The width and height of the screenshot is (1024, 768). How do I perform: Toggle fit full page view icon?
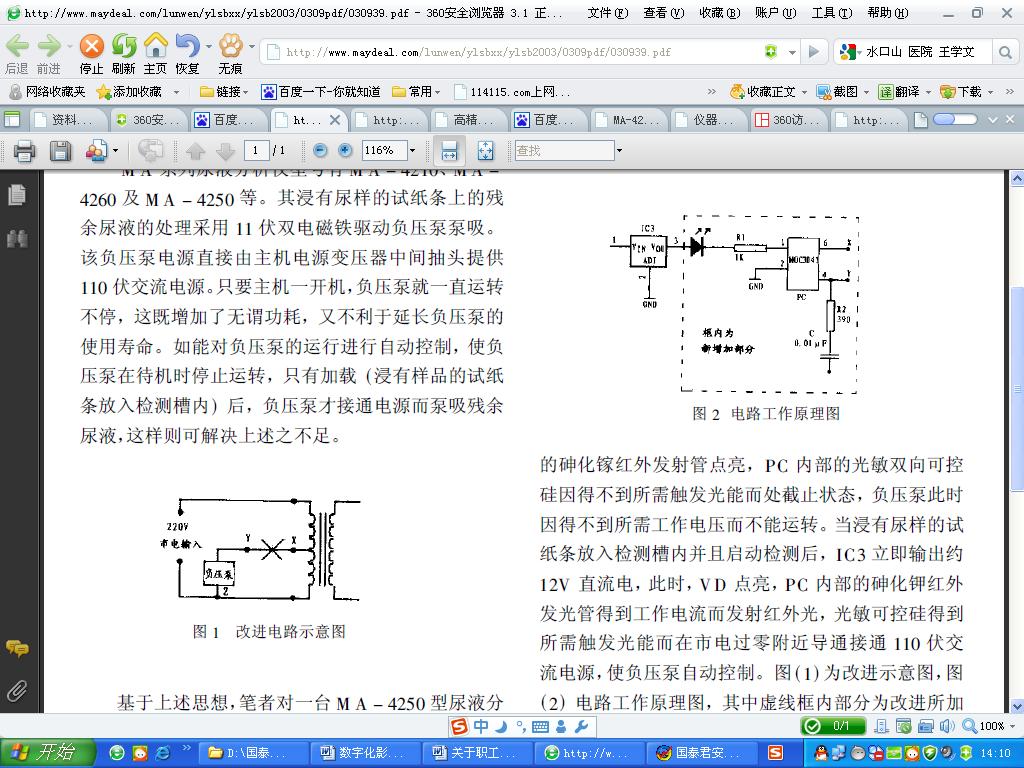(x=485, y=151)
